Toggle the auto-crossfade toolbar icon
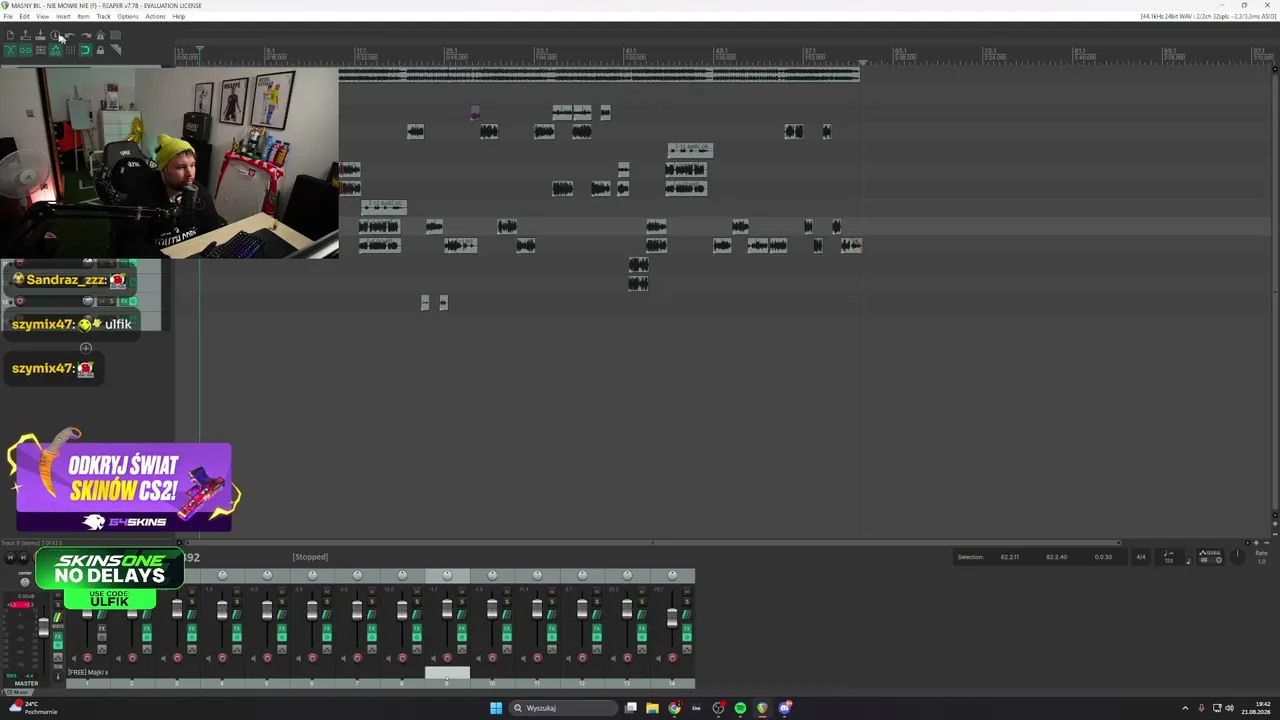The image size is (1280, 720). pyautogui.click(x=10, y=50)
